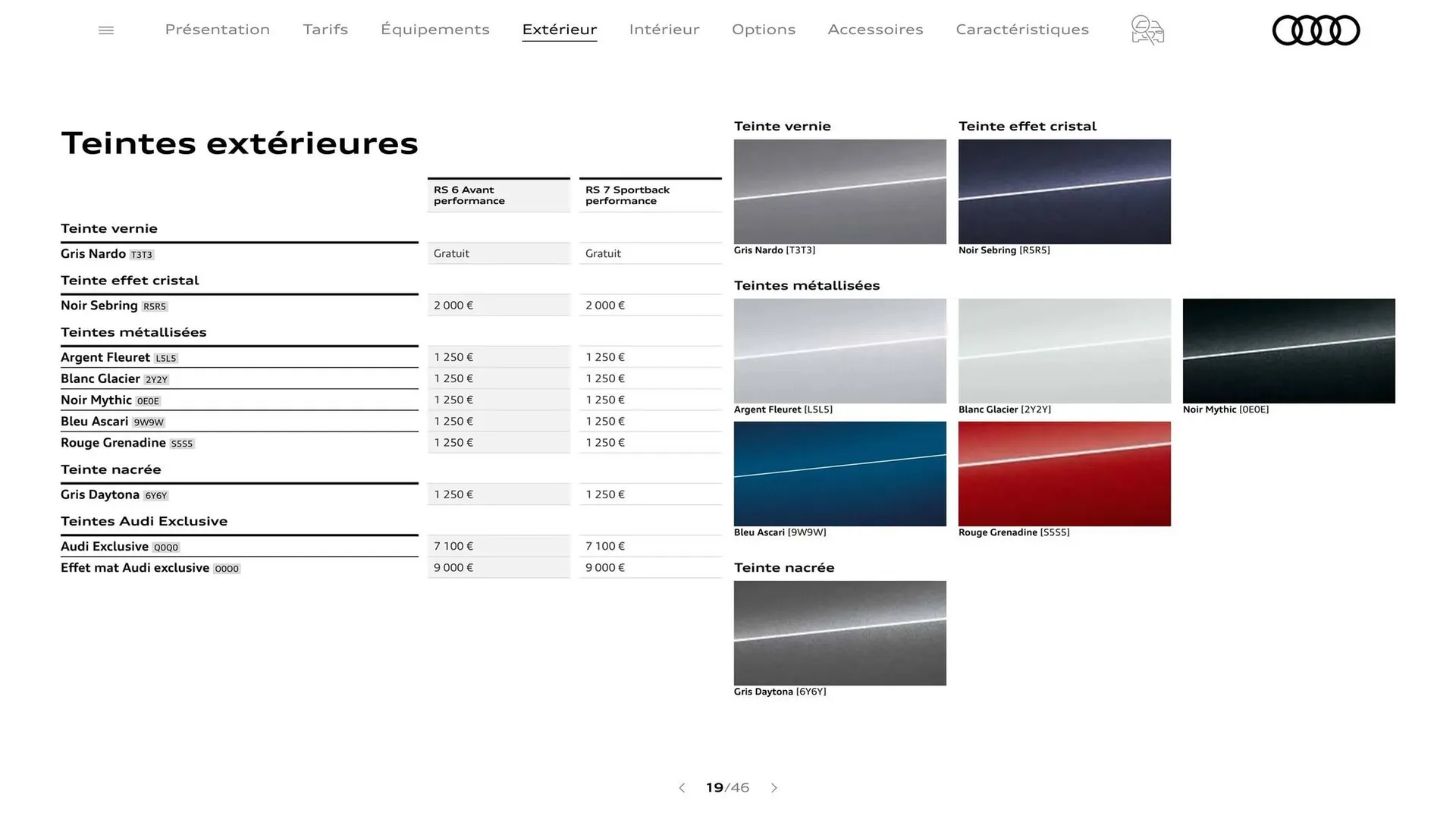
Task: Click the underlined Extérieur tab
Action: [x=559, y=30]
